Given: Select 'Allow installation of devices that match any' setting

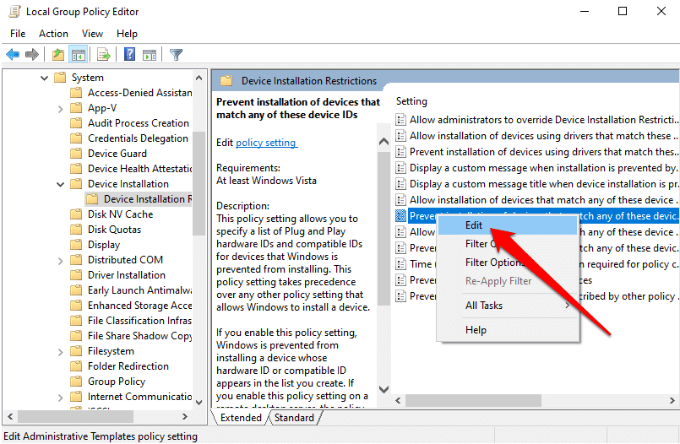Looking at the screenshot, I should click(543, 200).
